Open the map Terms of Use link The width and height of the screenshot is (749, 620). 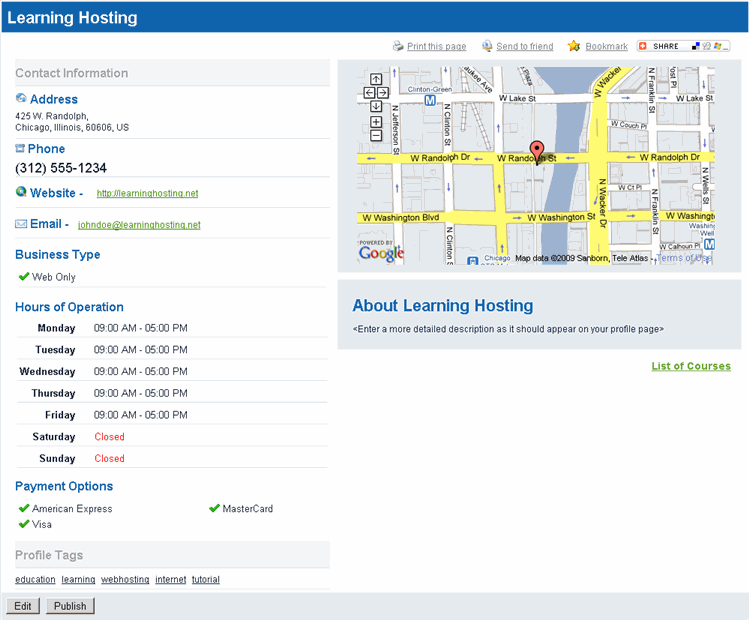[x=684, y=258]
